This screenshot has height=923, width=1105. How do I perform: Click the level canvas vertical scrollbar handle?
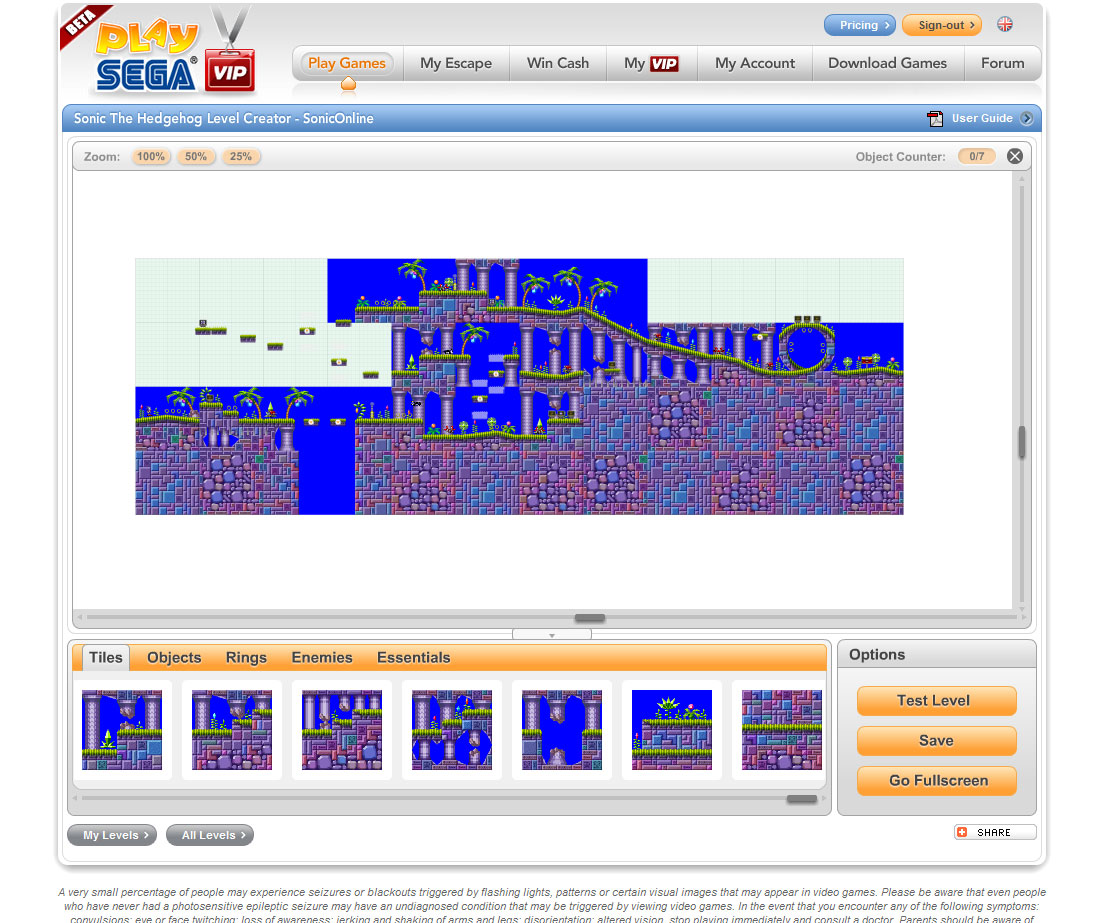point(1022,442)
